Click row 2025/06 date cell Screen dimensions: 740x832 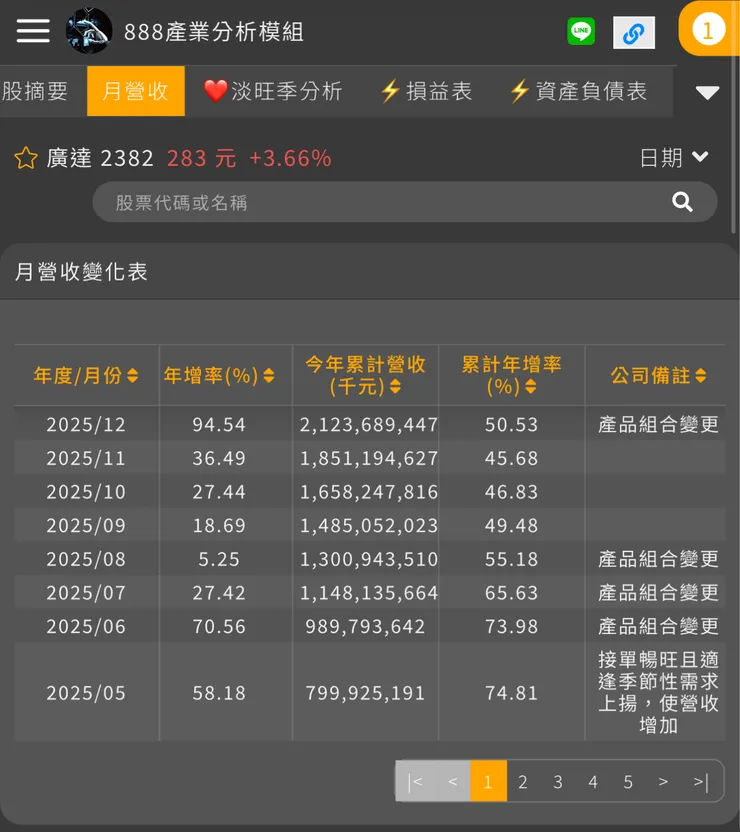[x=86, y=627]
